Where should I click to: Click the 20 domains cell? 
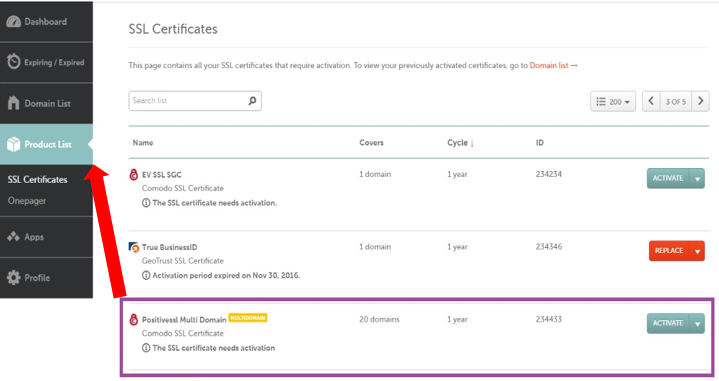click(x=379, y=319)
